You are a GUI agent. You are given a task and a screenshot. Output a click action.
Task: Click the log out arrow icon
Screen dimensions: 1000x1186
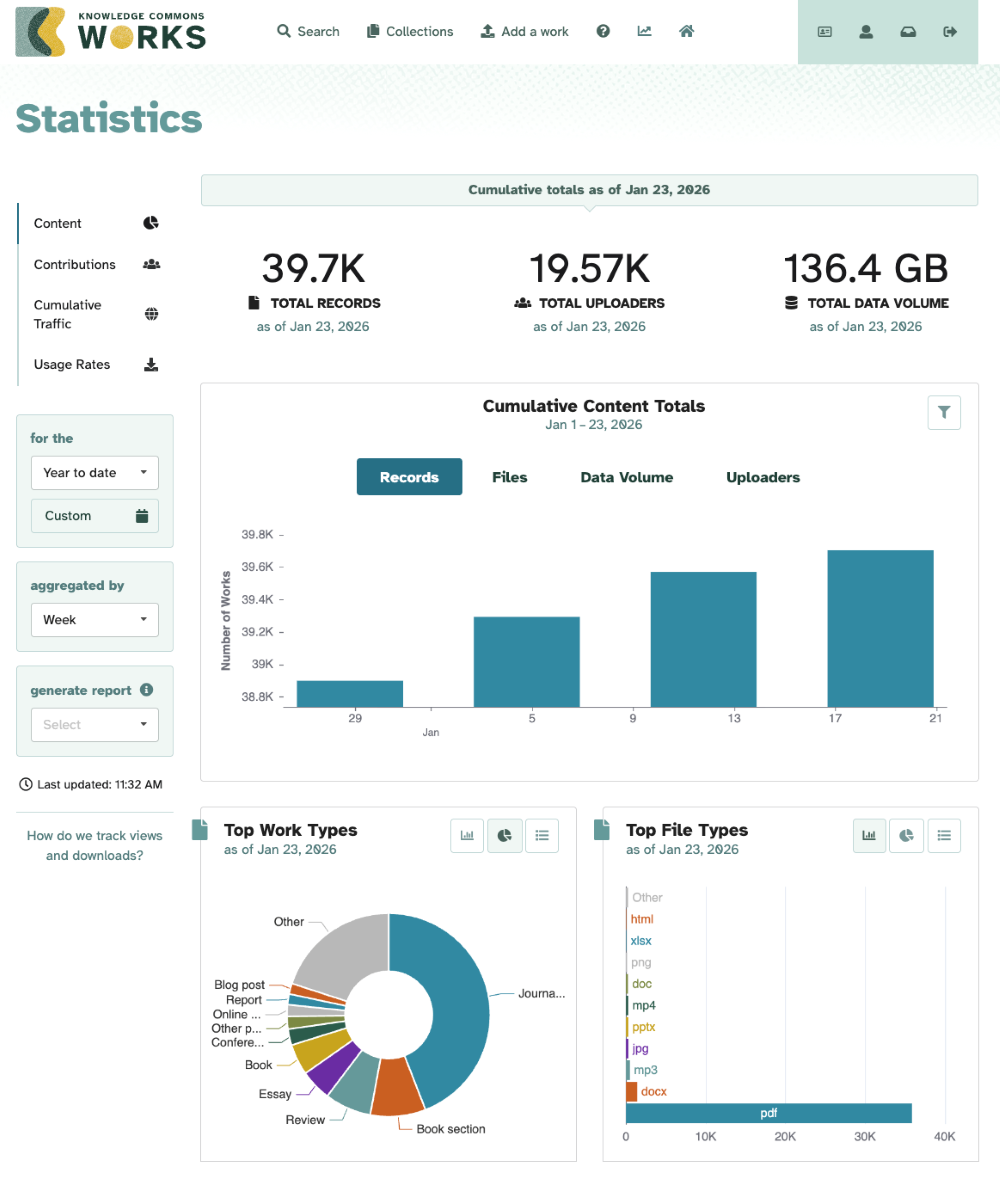[950, 31]
